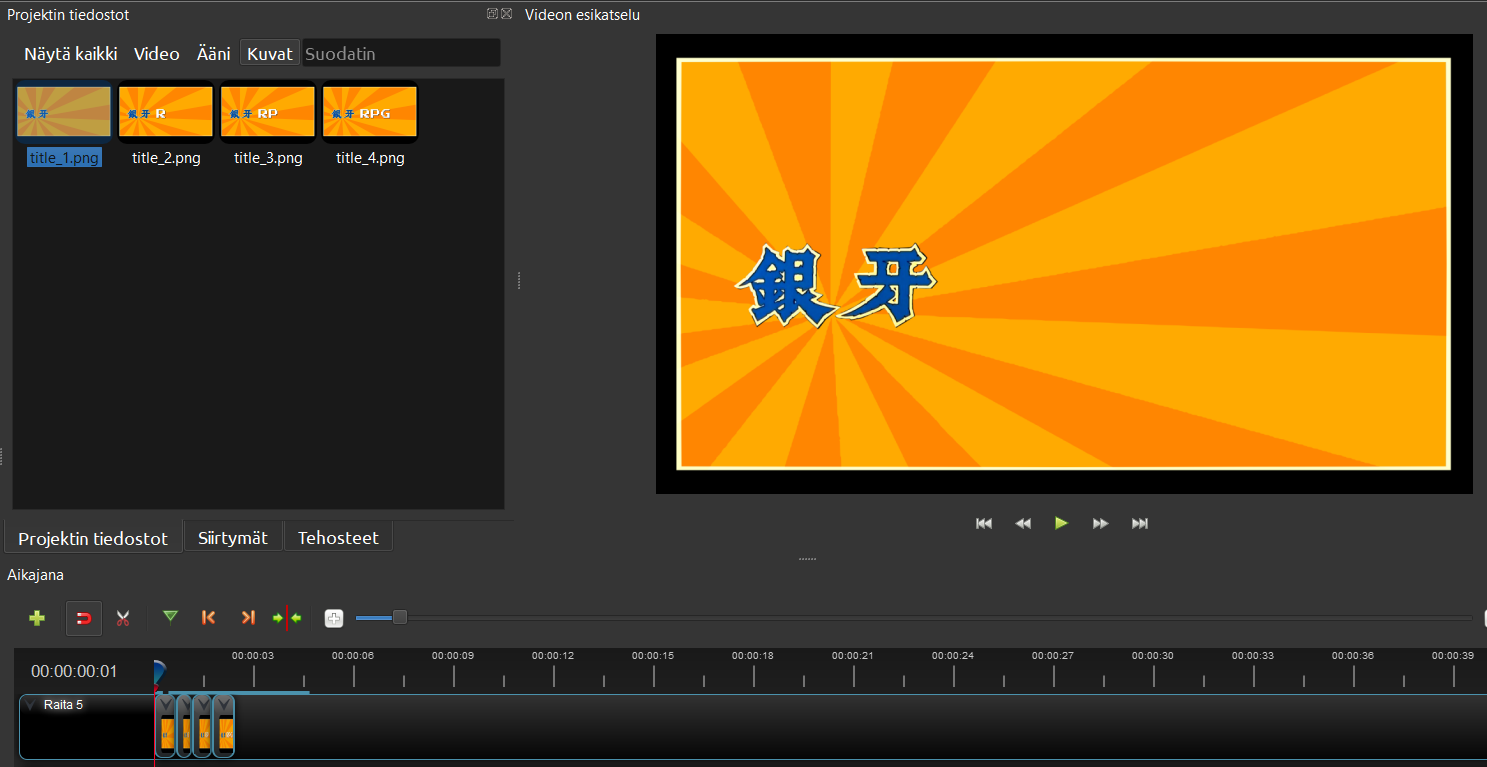Switch to the Projektin tiedostot tab
The height and width of the screenshot is (767, 1487).
point(93,538)
